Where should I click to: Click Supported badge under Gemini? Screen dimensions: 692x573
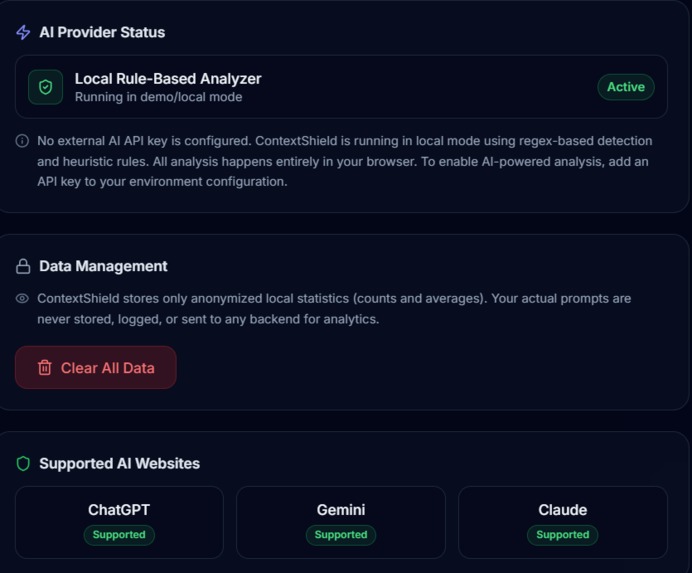(x=341, y=535)
